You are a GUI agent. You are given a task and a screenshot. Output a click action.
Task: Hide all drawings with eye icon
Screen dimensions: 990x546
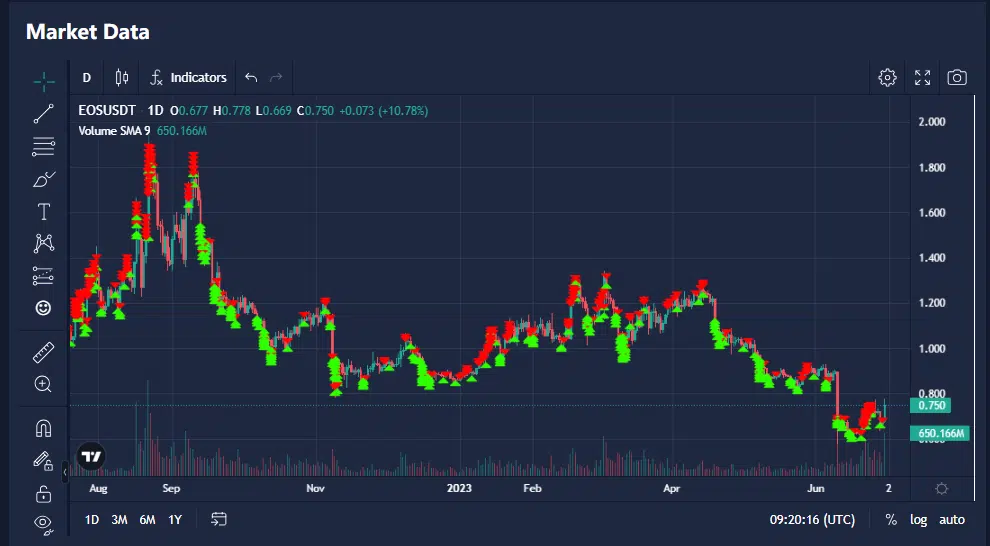tap(43, 522)
